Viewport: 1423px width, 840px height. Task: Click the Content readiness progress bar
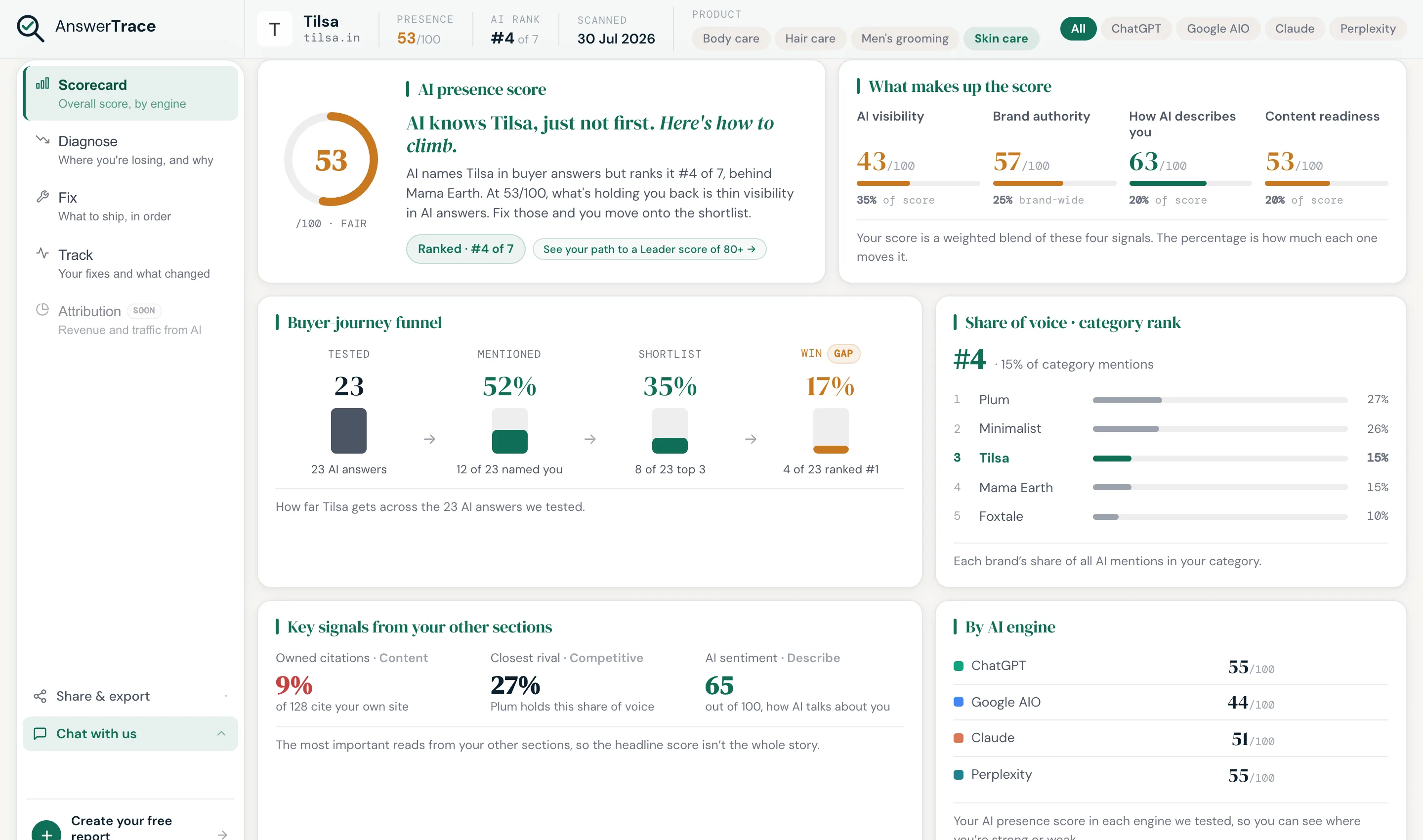(1326, 183)
